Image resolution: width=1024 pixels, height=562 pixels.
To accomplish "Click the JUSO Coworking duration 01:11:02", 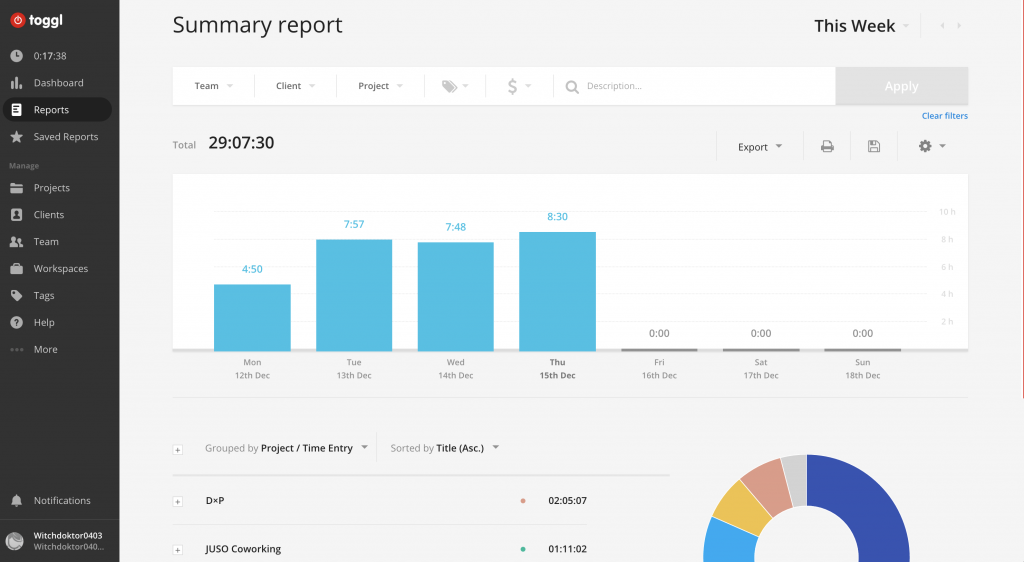I will (x=568, y=549).
